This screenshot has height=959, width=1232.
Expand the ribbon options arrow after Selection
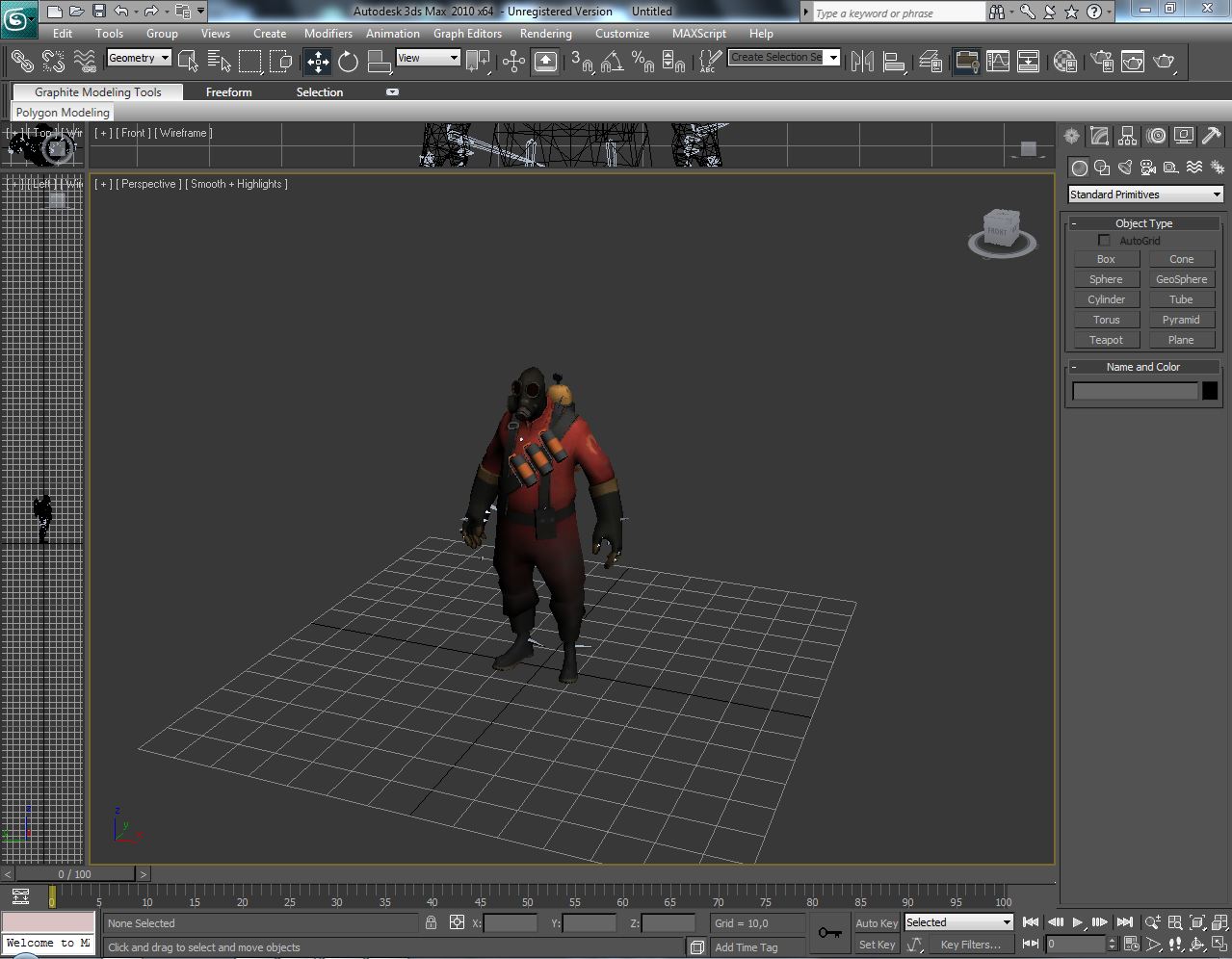(x=392, y=92)
